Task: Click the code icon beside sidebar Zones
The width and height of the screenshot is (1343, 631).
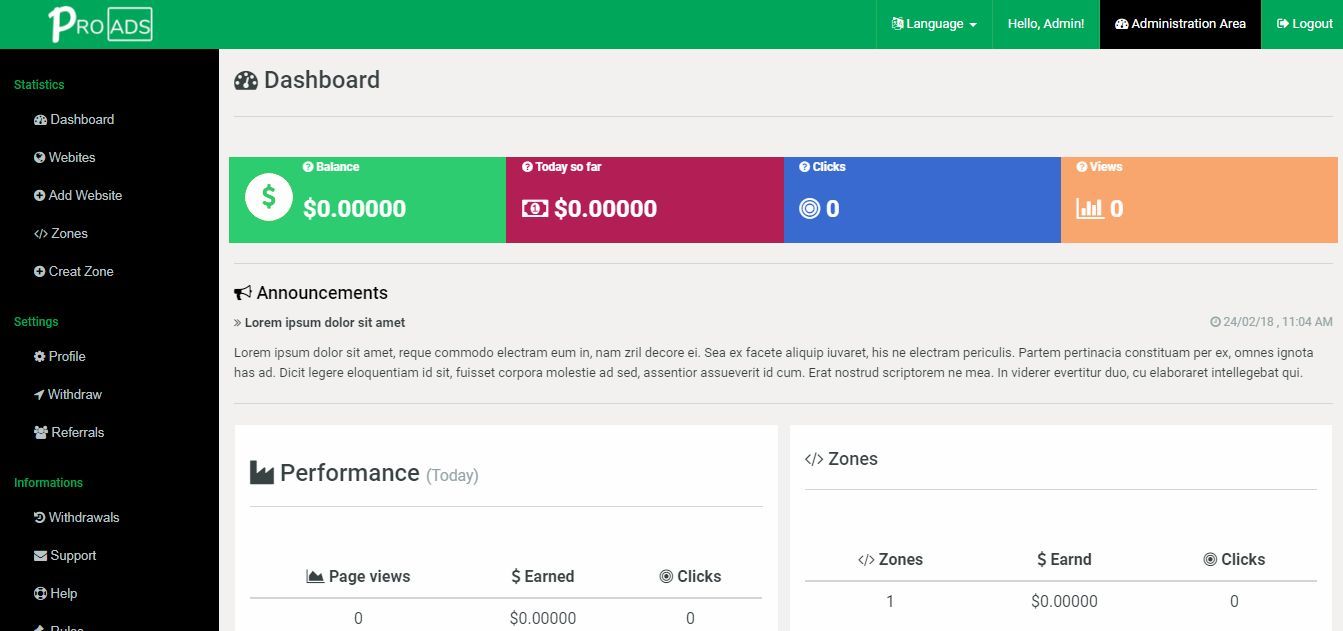Action: [40, 234]
